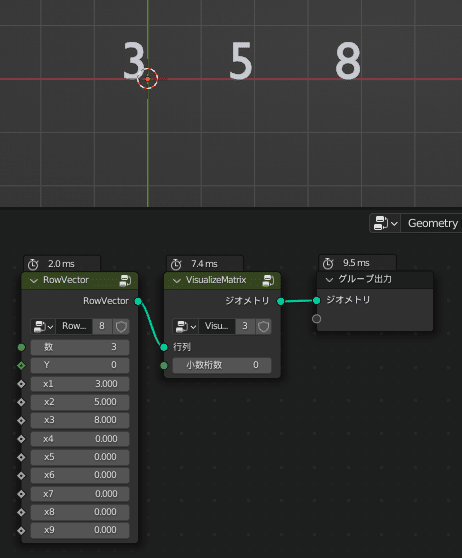462x558 pixels.
Task: Open the Geometry node tree browse dropdown
Action: tap(385, 223)
